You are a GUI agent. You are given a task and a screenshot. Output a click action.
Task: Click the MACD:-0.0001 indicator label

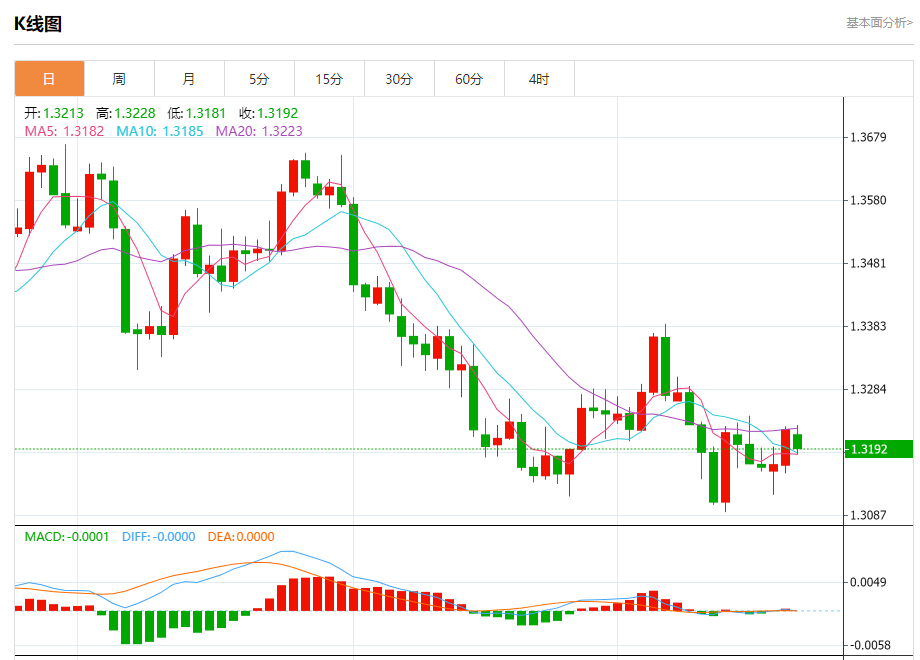coord(67,537)
